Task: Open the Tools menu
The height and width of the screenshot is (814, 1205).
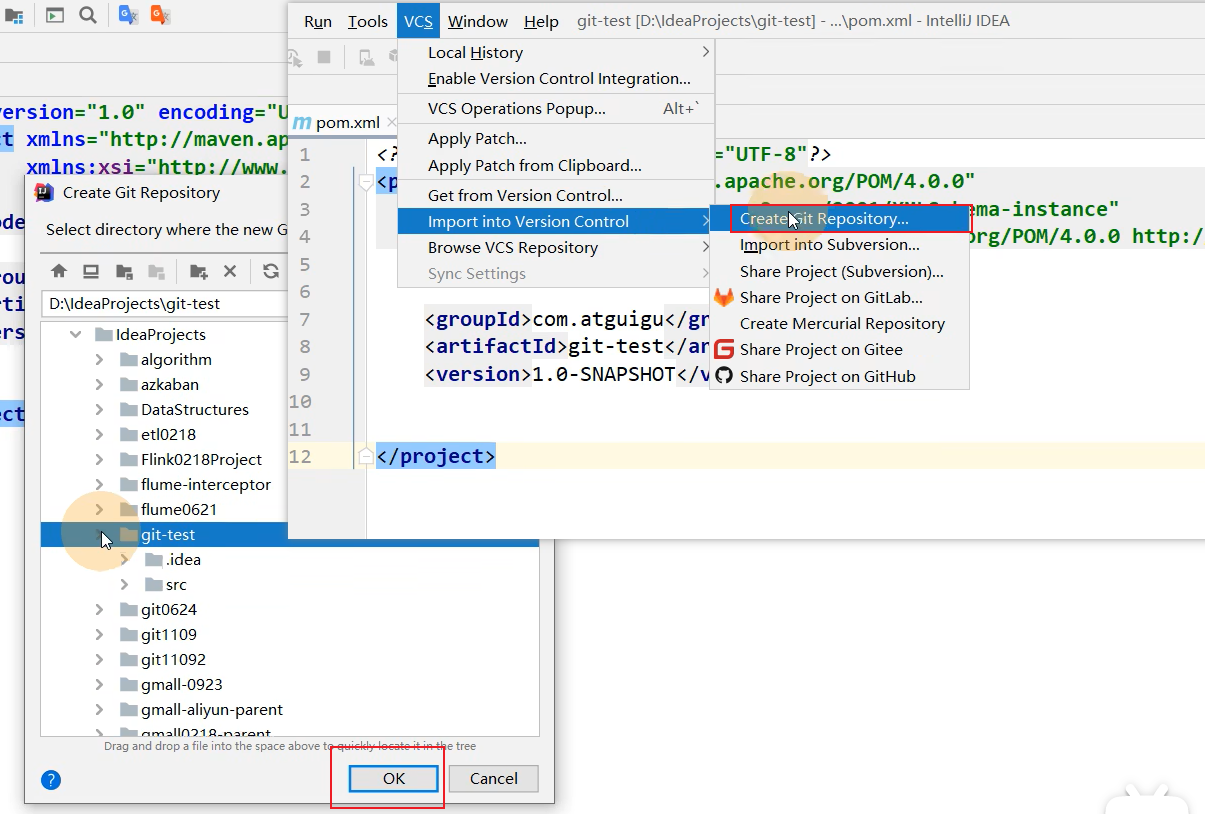Action: [x=368, y=21]
